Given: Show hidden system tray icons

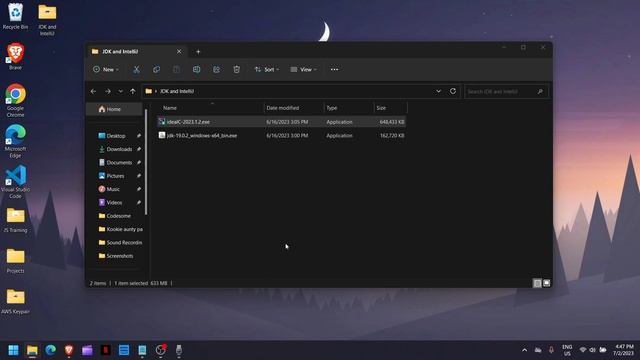Looking at the screenshot, I should point(524,350).
